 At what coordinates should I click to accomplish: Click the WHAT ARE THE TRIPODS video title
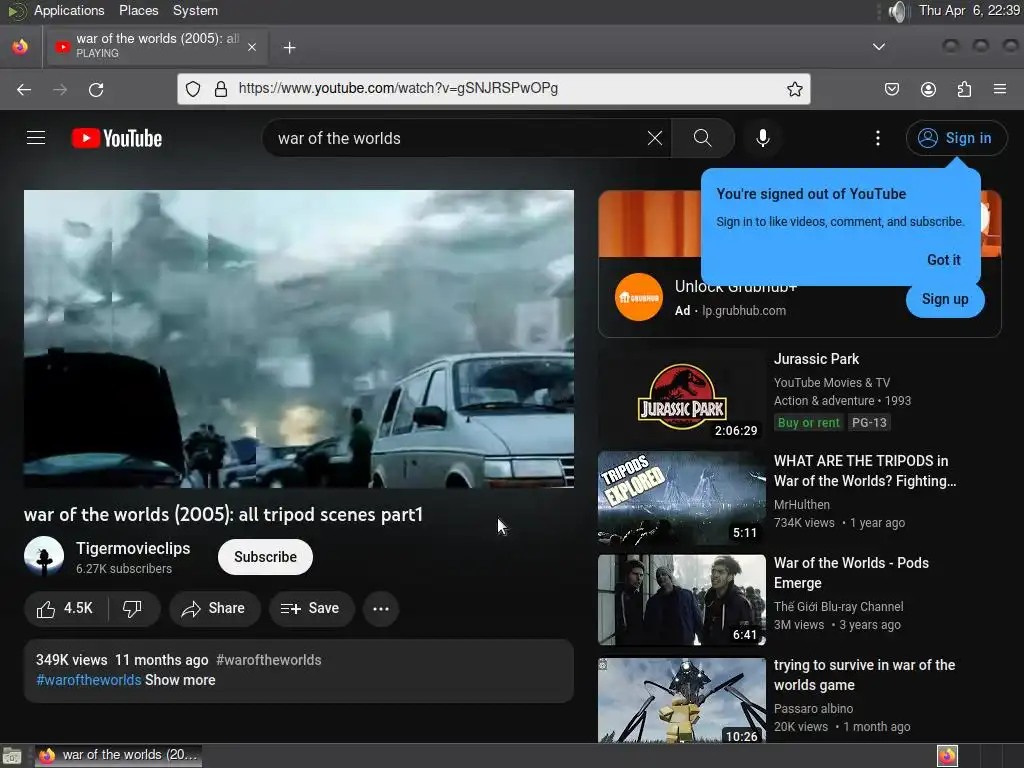[x=865, y=471]
